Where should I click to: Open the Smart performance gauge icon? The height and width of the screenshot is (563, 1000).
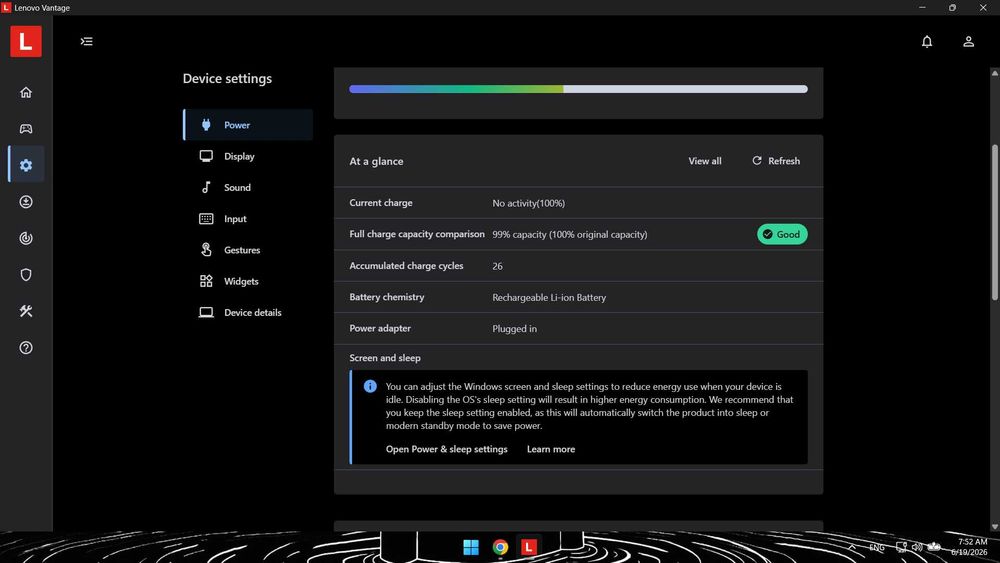(x=26, y=238)
